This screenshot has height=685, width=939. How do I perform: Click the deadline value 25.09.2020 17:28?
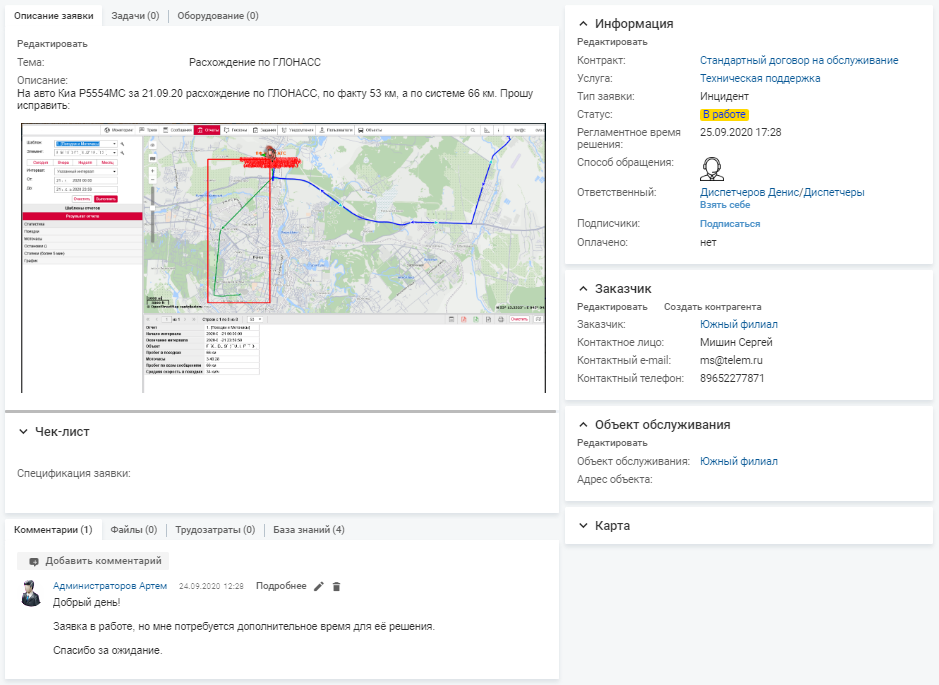[740, 132]
